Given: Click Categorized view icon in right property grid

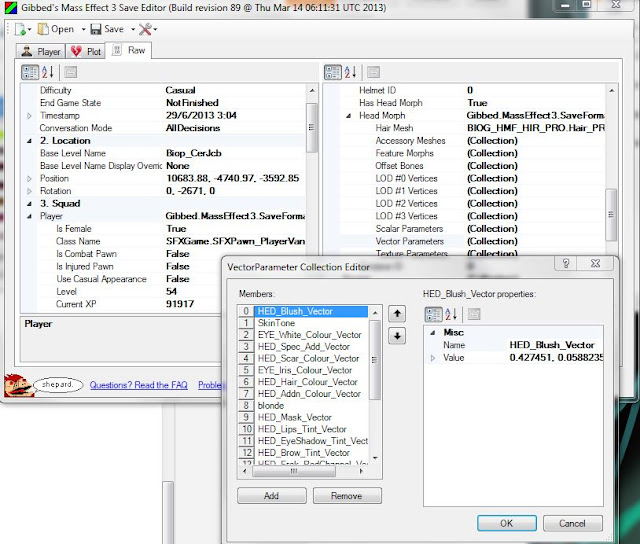Looking at the screenshot, I should (x=333, y=72).
